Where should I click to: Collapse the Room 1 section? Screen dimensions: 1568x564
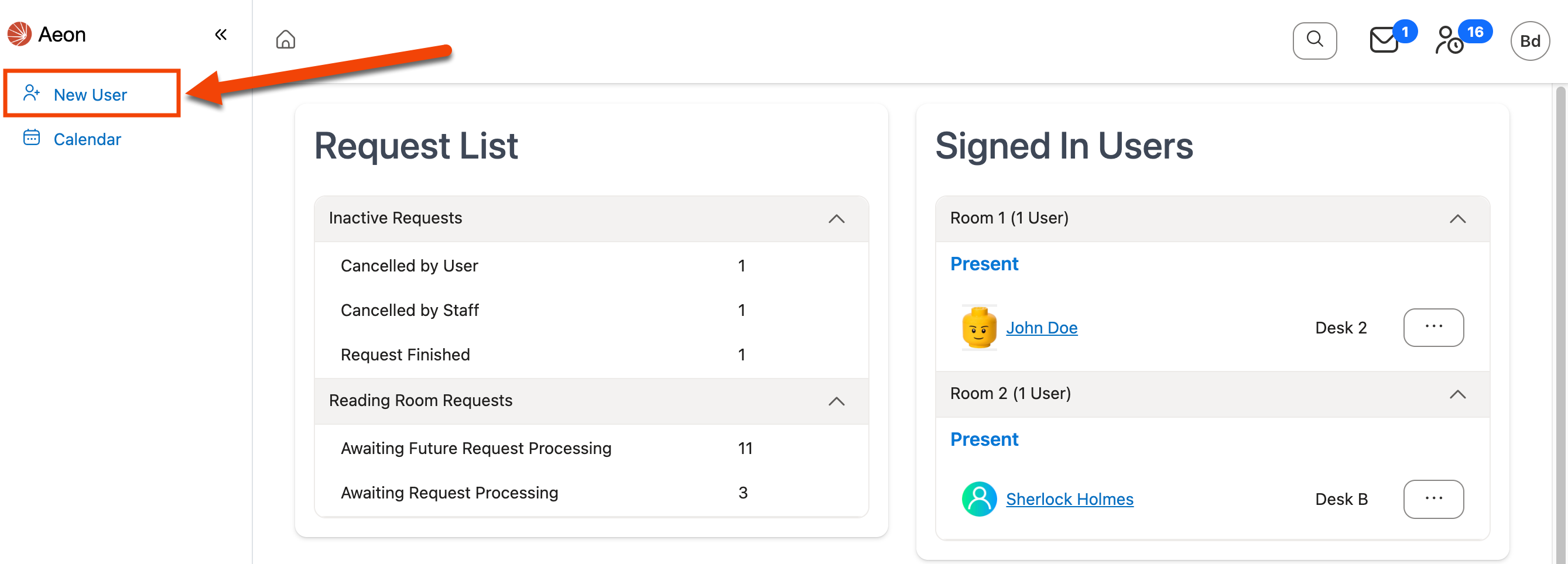[x=1457, y=218]
